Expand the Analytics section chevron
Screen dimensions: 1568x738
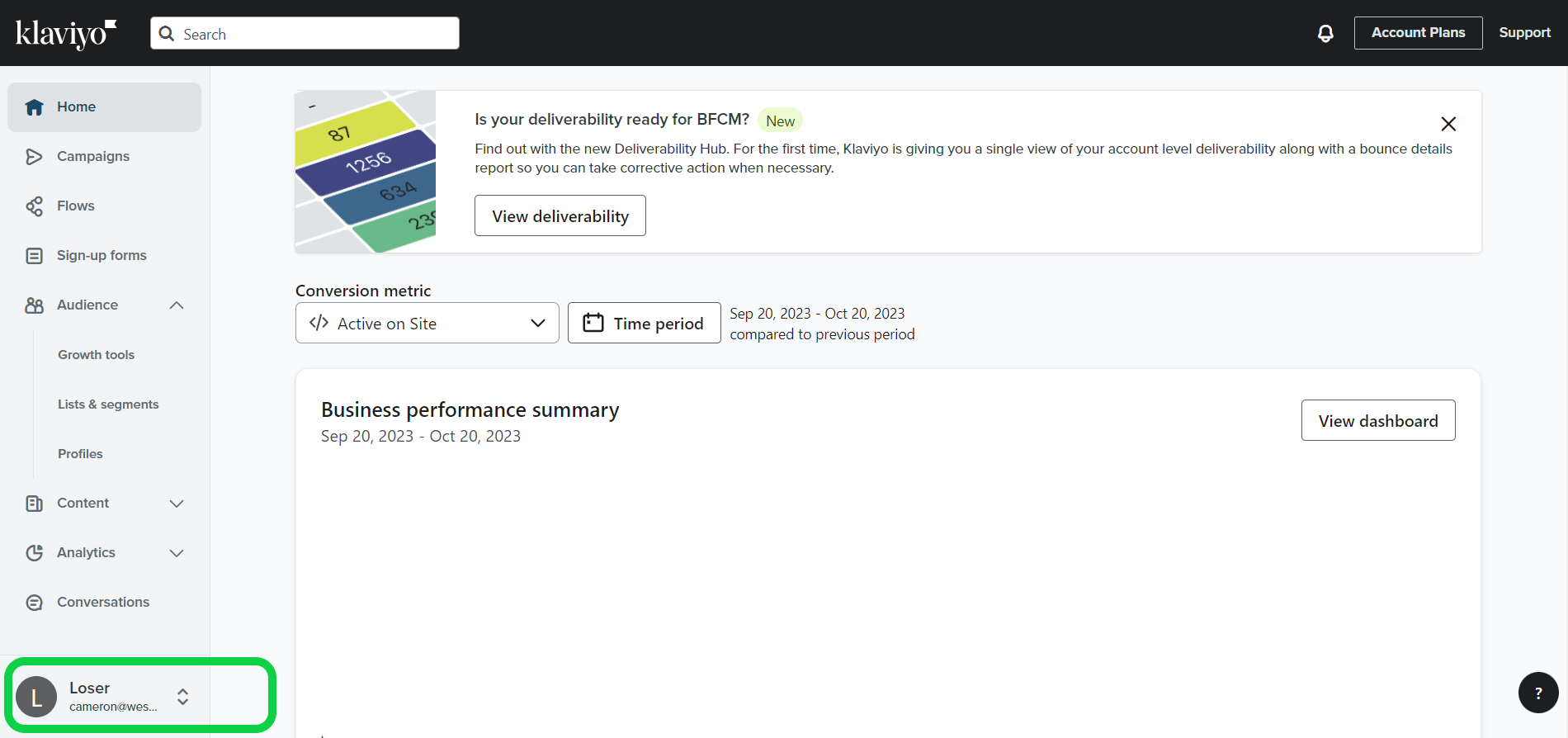point(177,553)
